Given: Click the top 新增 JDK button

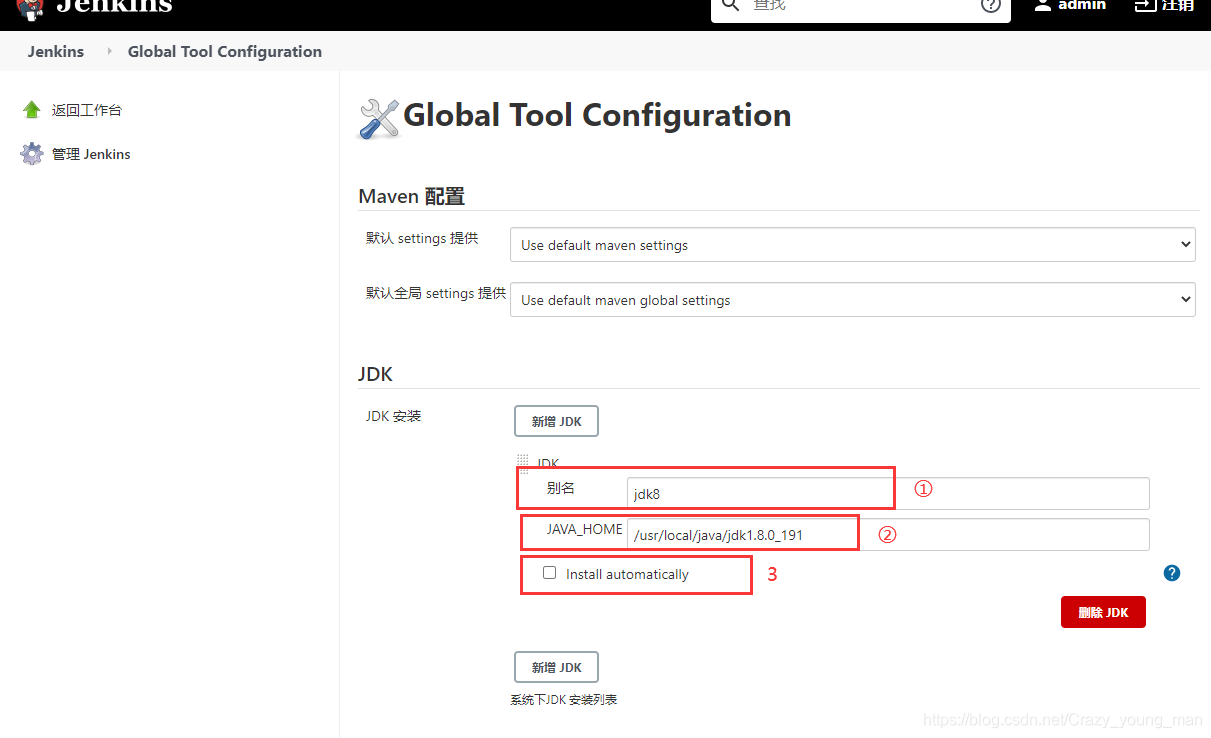Looking at the screenshot, I should click(556, 421).
